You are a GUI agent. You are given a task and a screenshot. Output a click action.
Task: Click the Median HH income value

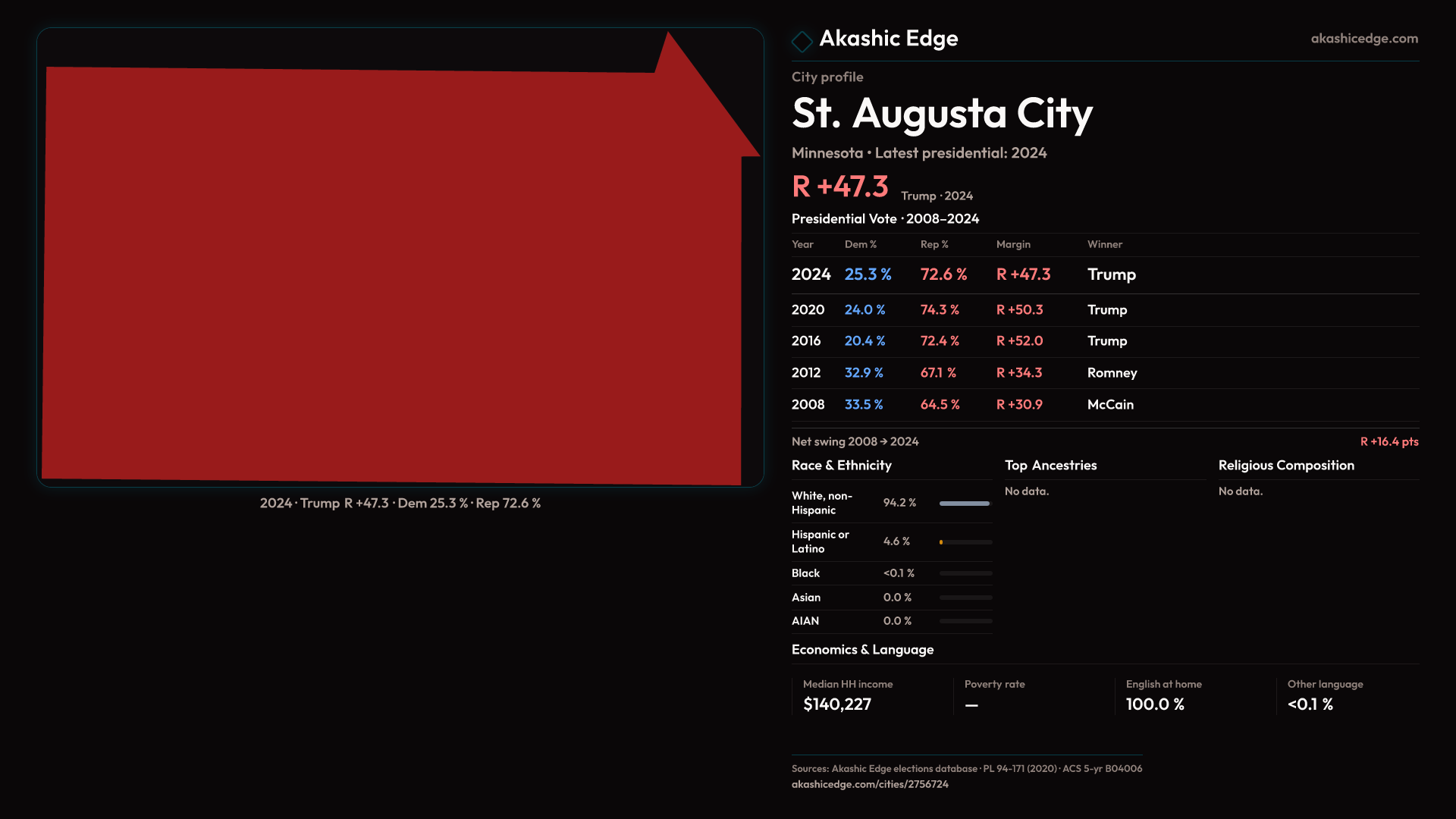coord(836,704)
